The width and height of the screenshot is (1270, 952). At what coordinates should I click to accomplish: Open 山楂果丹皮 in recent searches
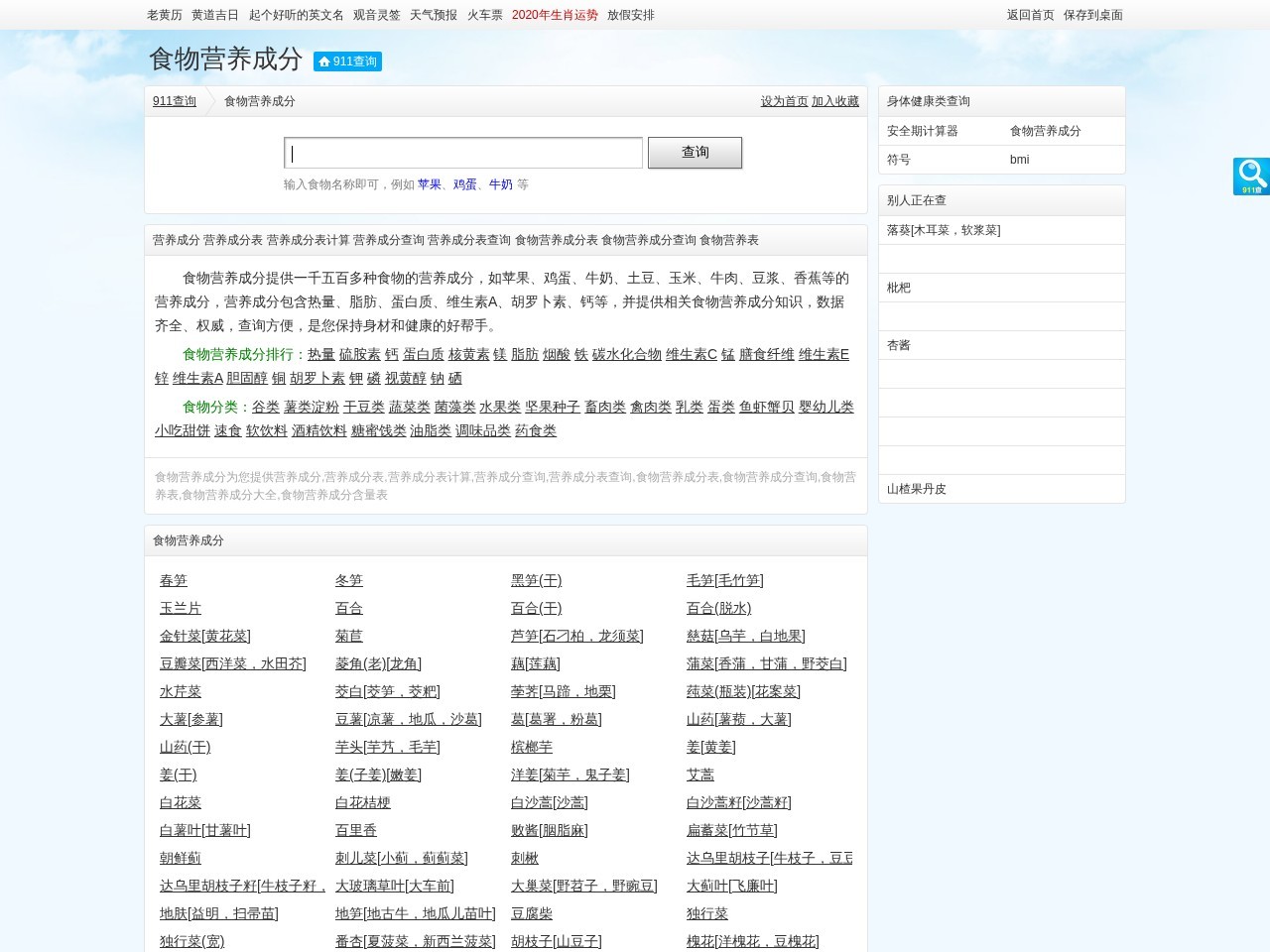tap(917, 489)
